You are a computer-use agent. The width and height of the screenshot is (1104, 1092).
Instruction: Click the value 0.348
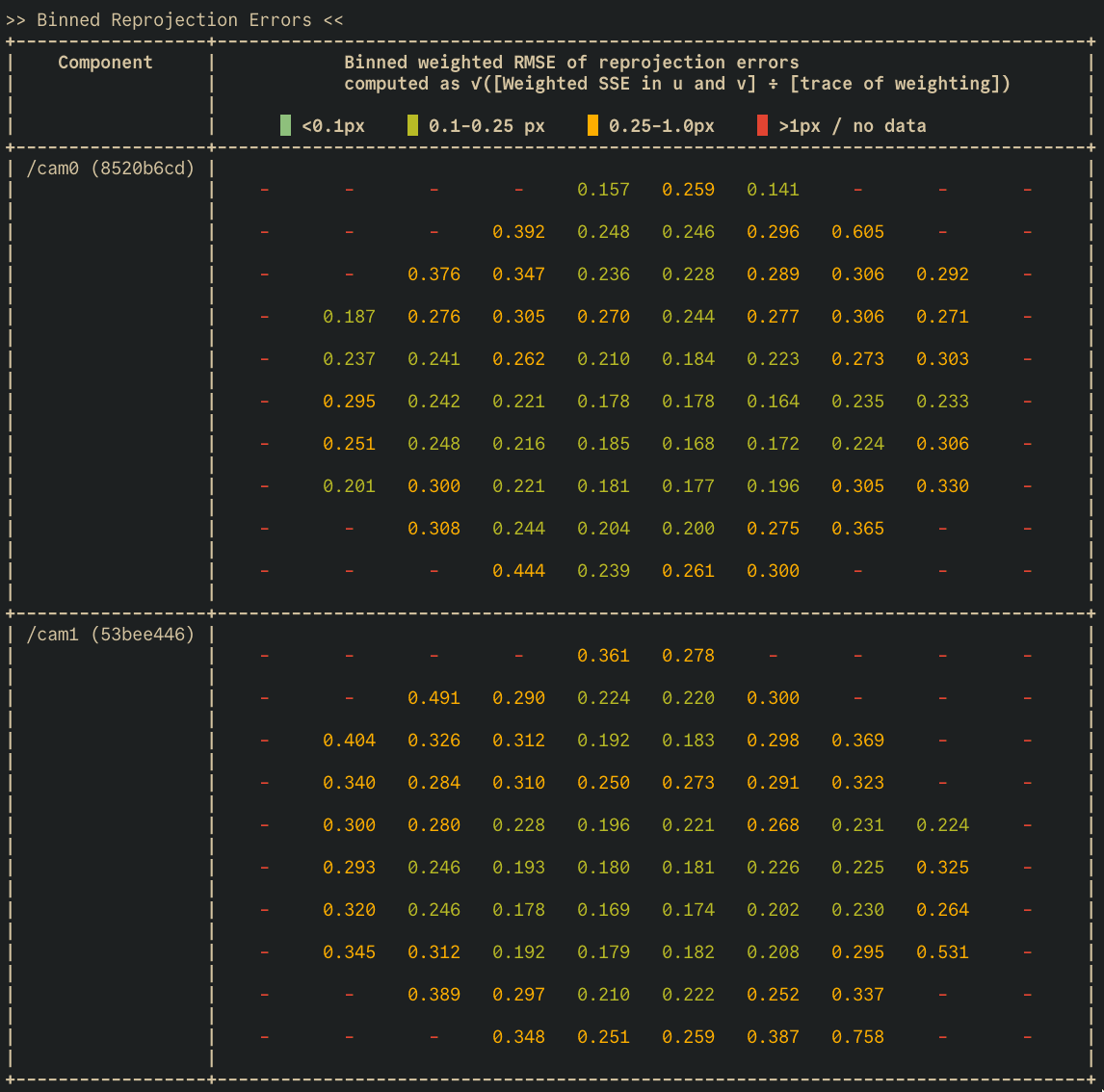coord(519,1037)
